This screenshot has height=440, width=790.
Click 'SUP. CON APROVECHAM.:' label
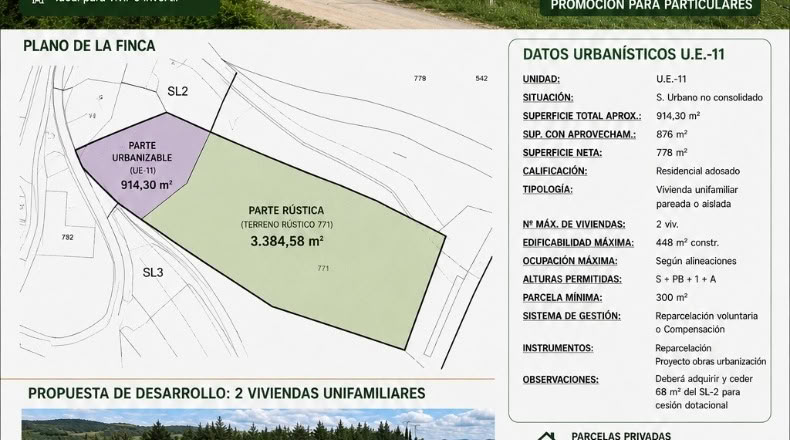(x=579, y=135)
